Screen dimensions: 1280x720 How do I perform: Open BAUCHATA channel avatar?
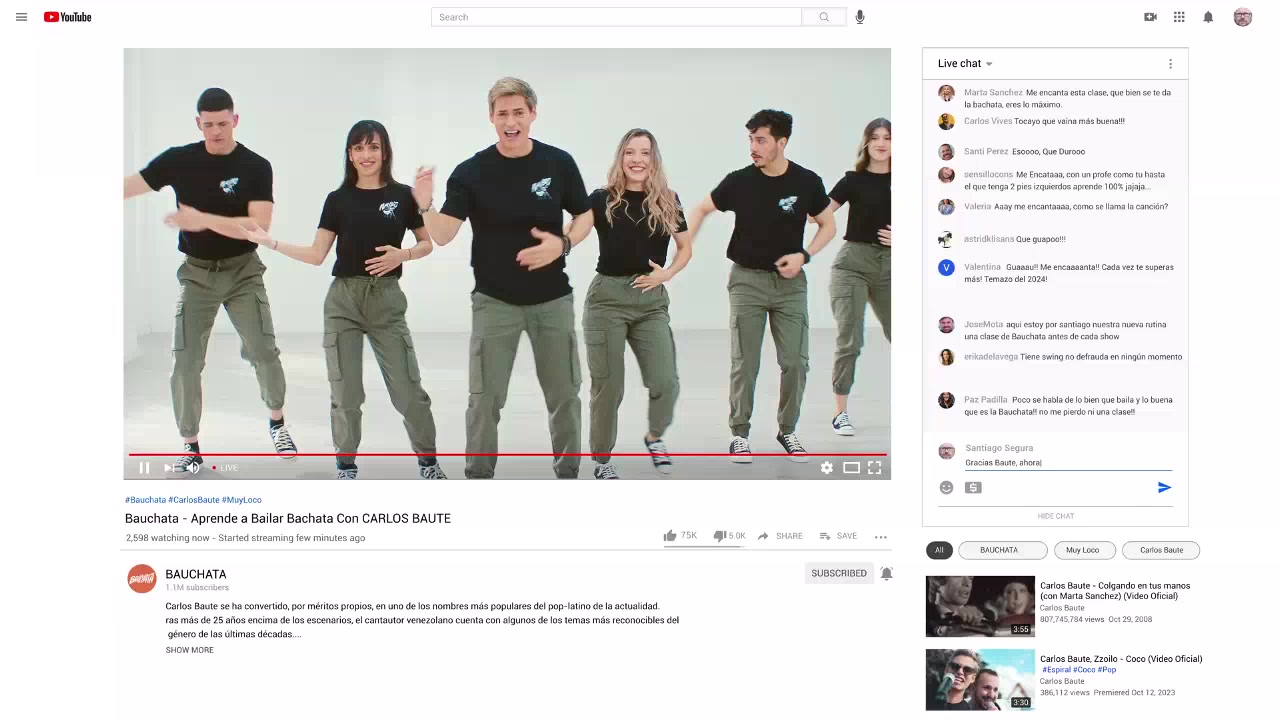click(x=142, y=578)
